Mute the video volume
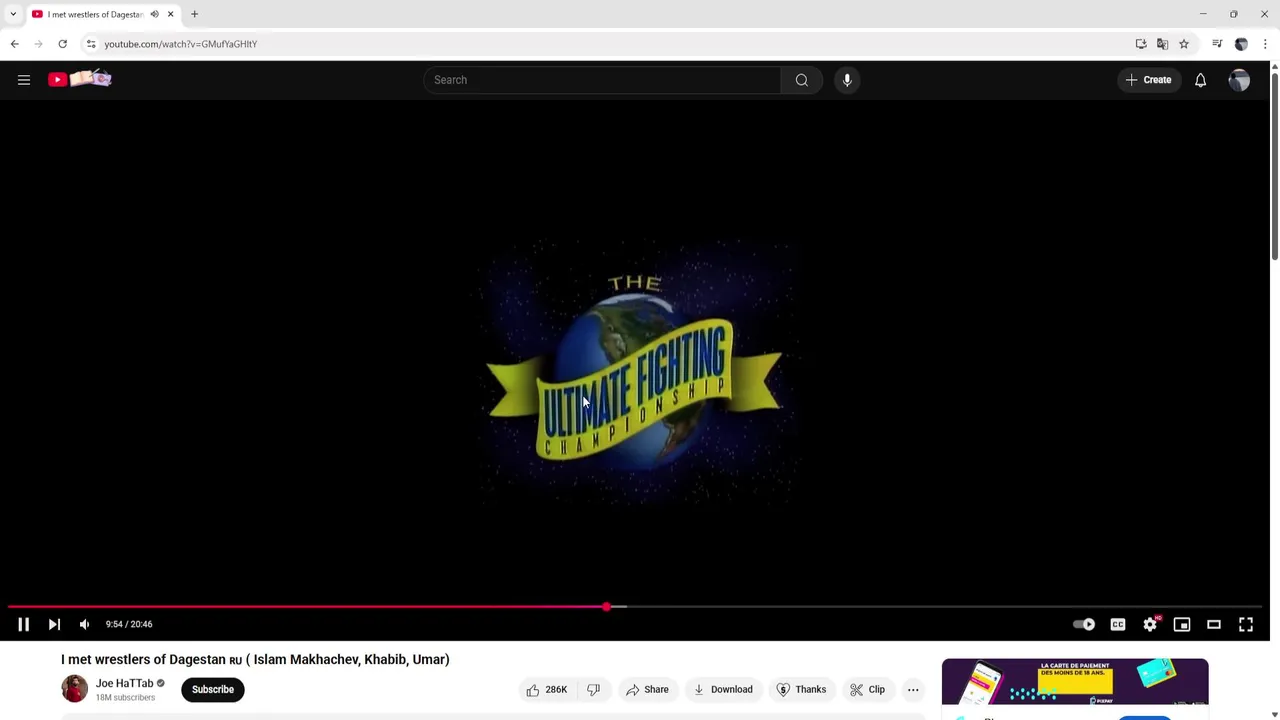This screenshot has width=1280, height=720. [x=84, y=624]
